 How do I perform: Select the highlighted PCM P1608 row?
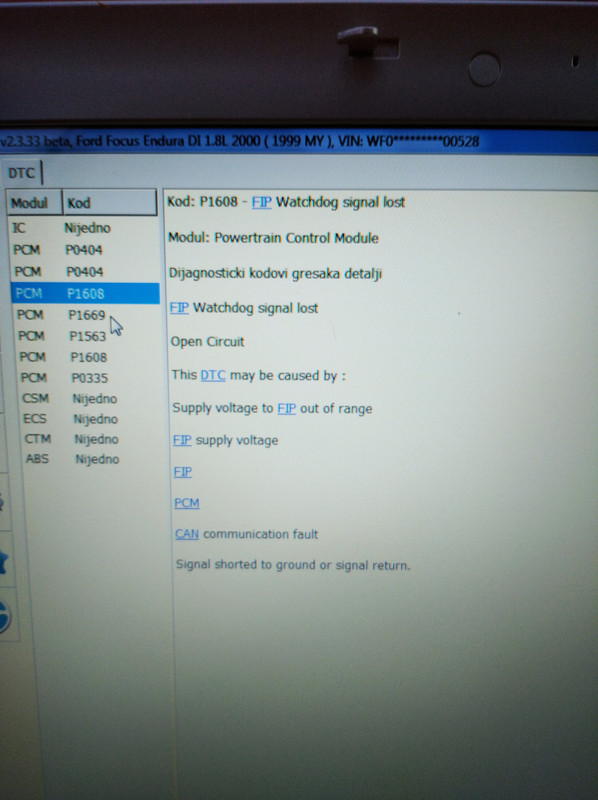click(85, 293)
